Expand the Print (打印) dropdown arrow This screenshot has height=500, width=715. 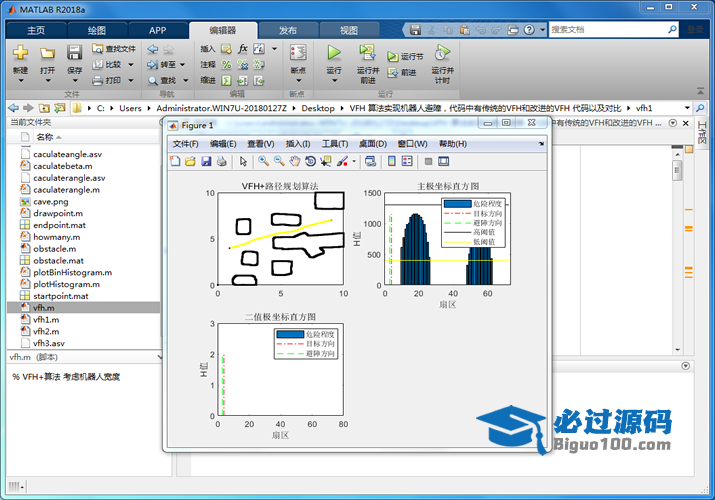(x=130, y=81)
